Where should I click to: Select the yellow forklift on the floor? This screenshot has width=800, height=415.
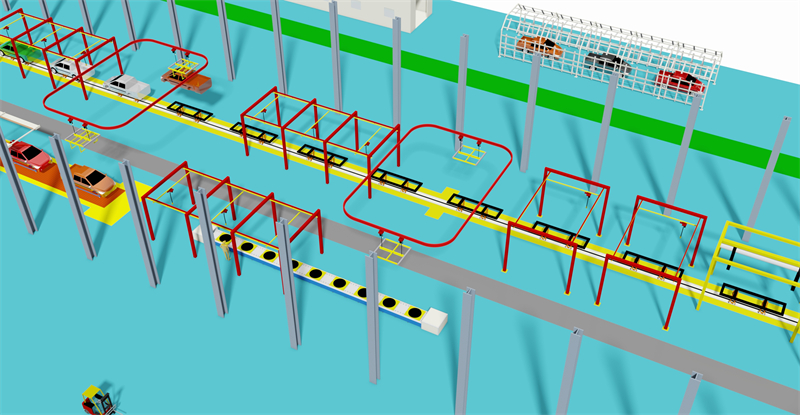pyautogui.click(x=98, y=402)
